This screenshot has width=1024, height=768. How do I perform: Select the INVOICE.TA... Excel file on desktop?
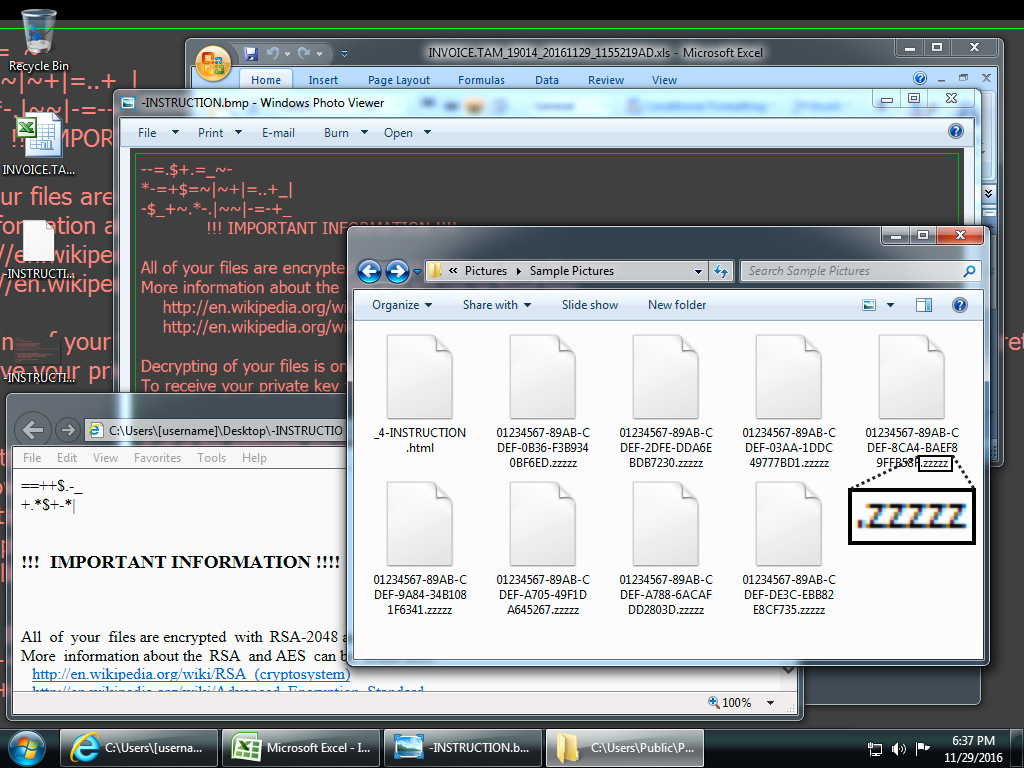click(x=39, y=144)
